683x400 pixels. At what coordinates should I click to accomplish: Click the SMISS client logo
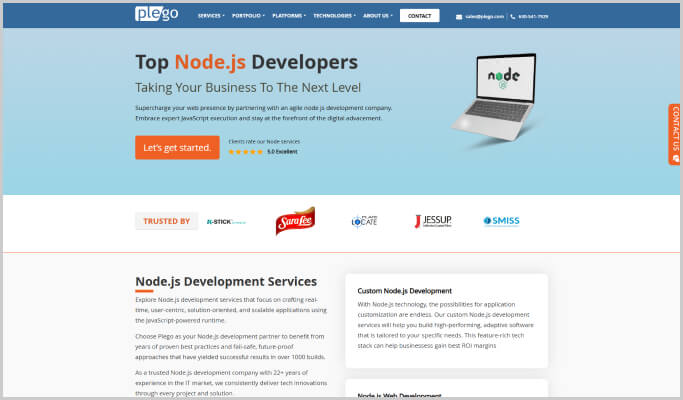[501, 221]
